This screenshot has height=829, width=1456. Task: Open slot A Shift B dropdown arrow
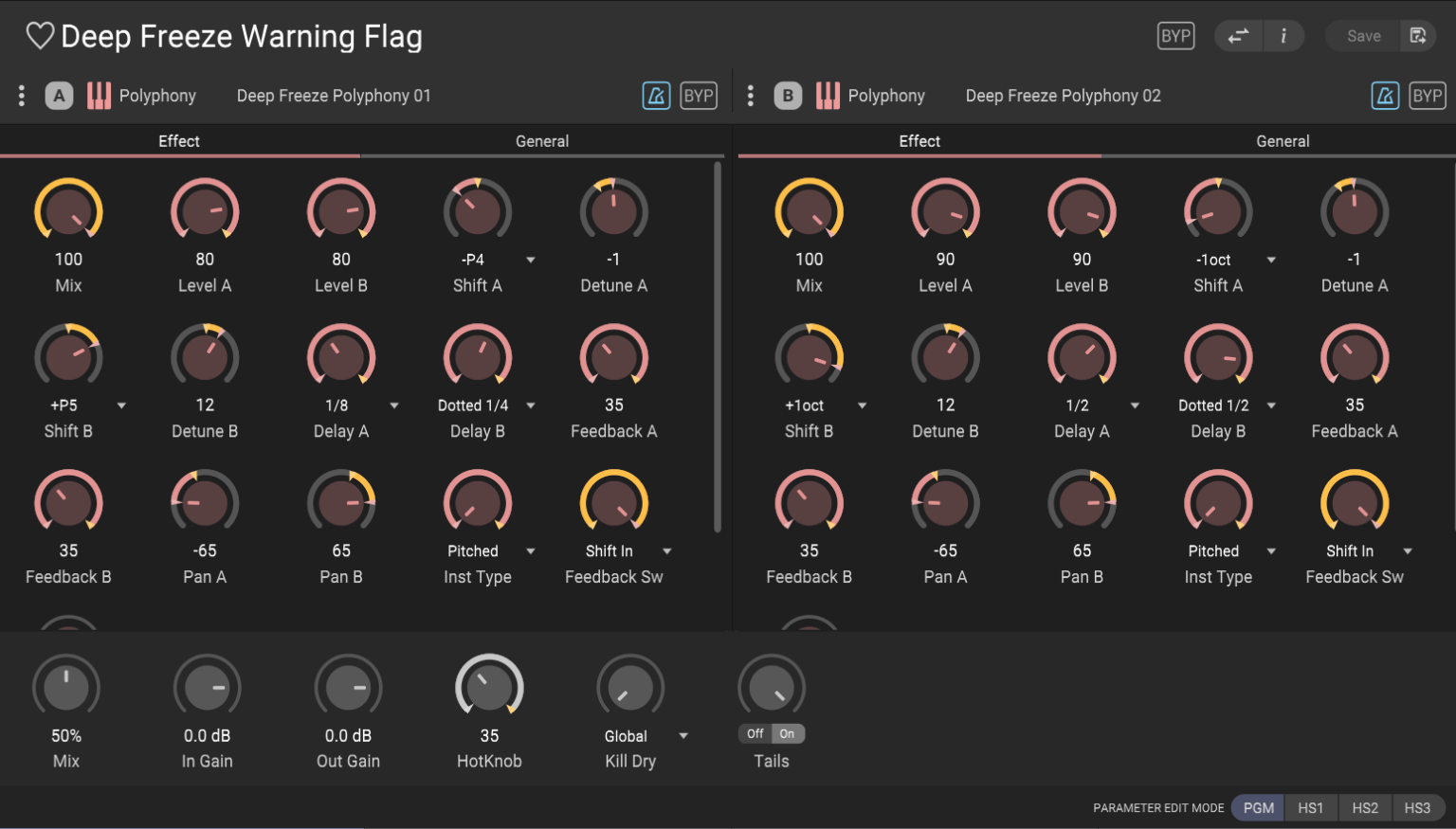coord(121,405)
